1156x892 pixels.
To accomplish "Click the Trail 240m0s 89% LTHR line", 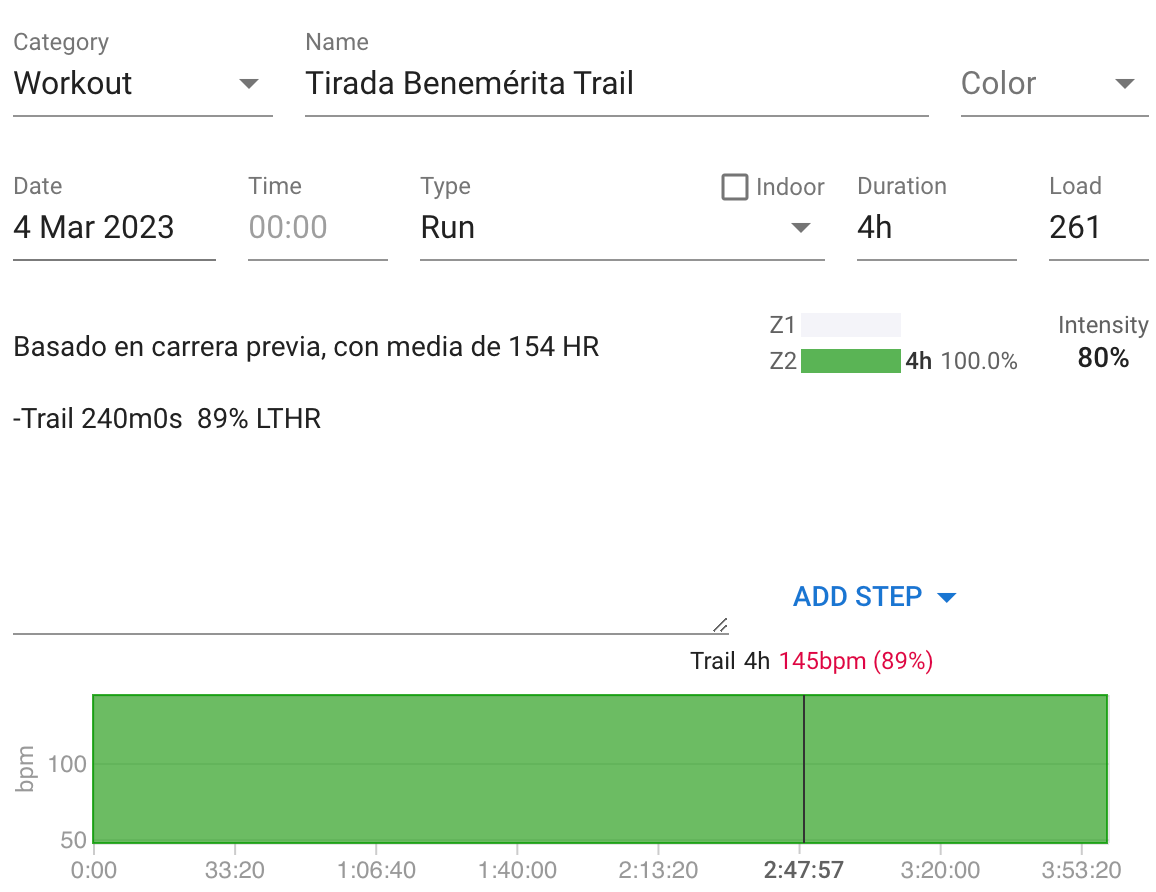I will coord(167,419).
